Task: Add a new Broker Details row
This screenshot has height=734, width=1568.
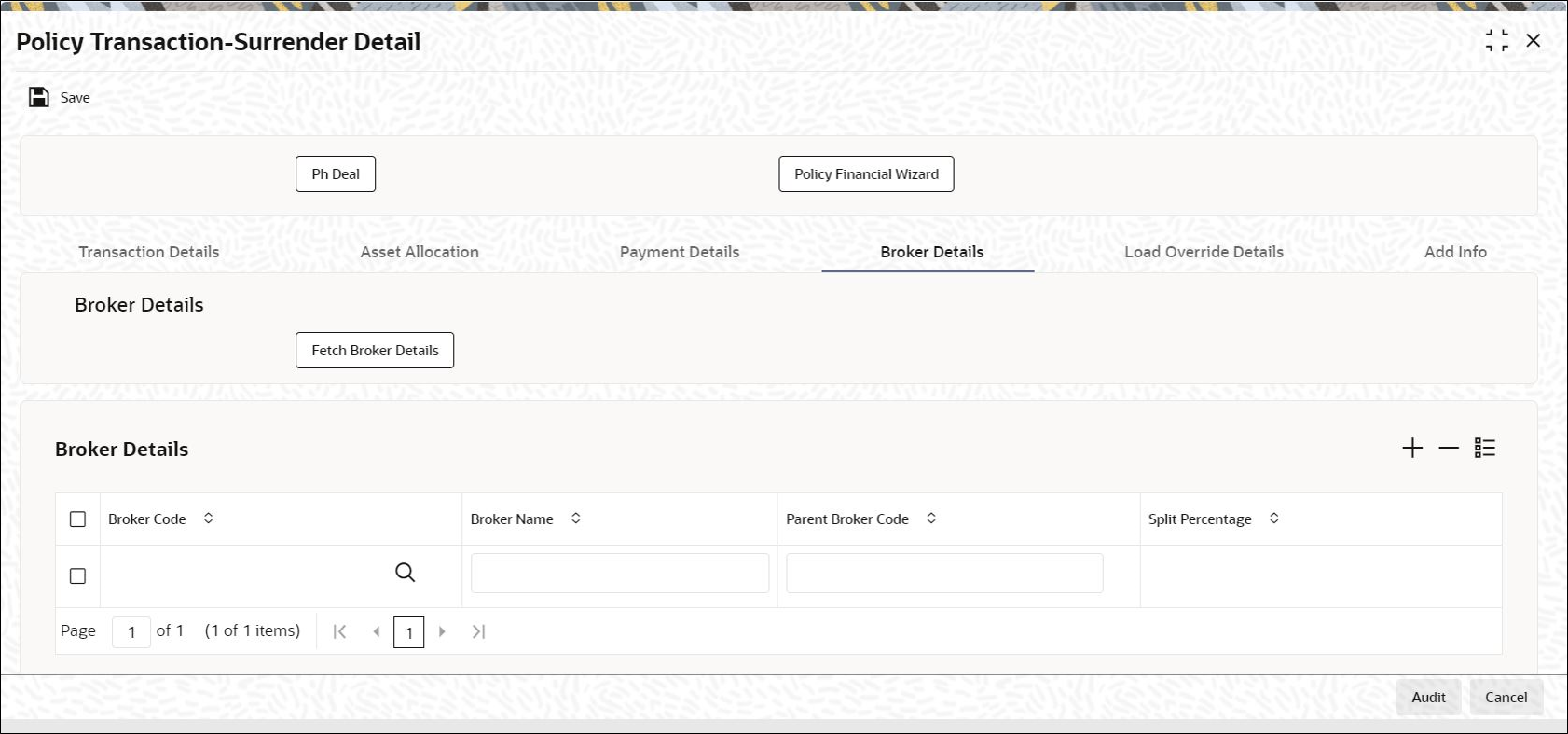Action: click(x=1412, y=449)
